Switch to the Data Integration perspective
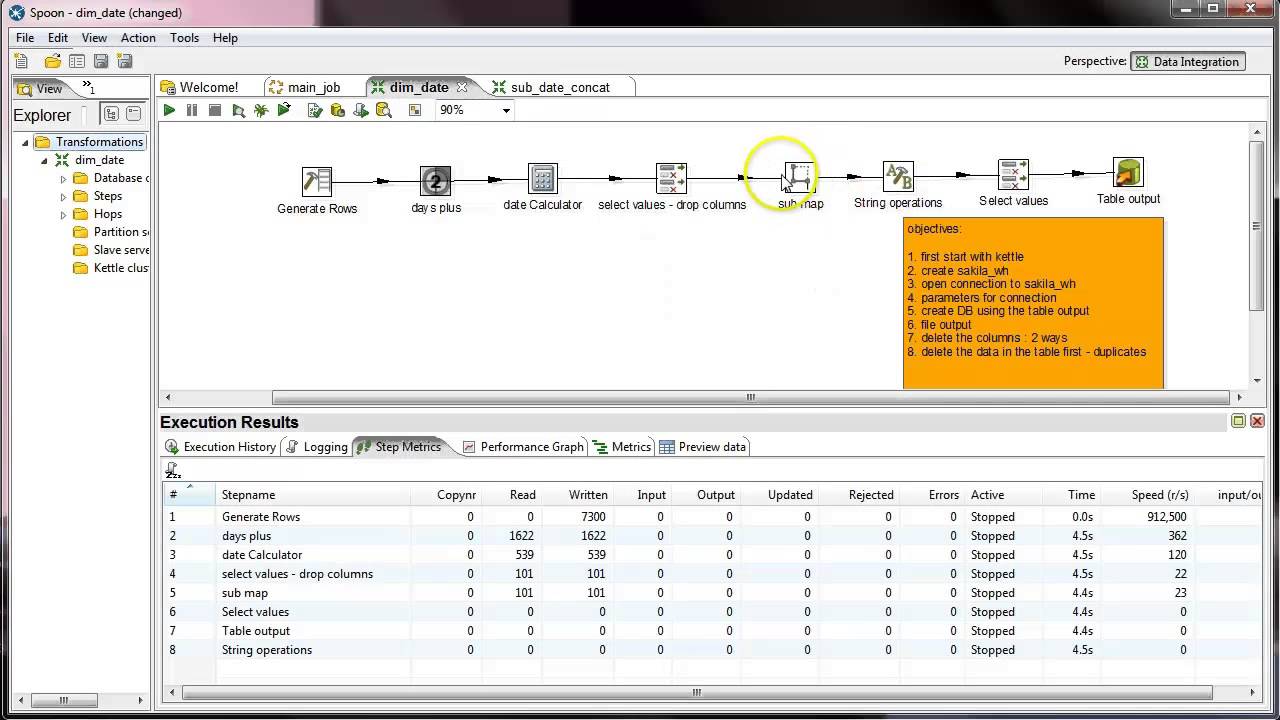 click(x=1188, y=61)
